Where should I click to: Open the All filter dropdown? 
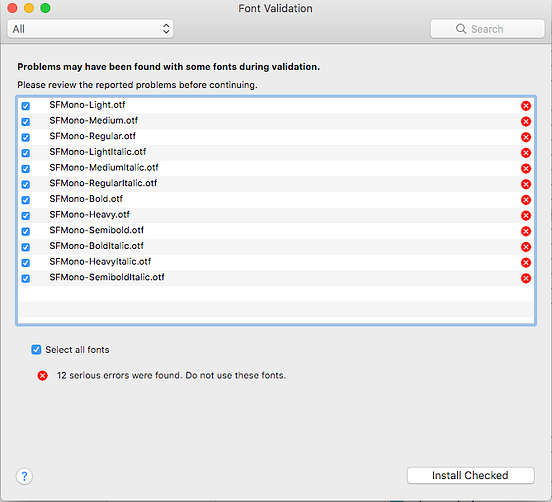(90, 29)
